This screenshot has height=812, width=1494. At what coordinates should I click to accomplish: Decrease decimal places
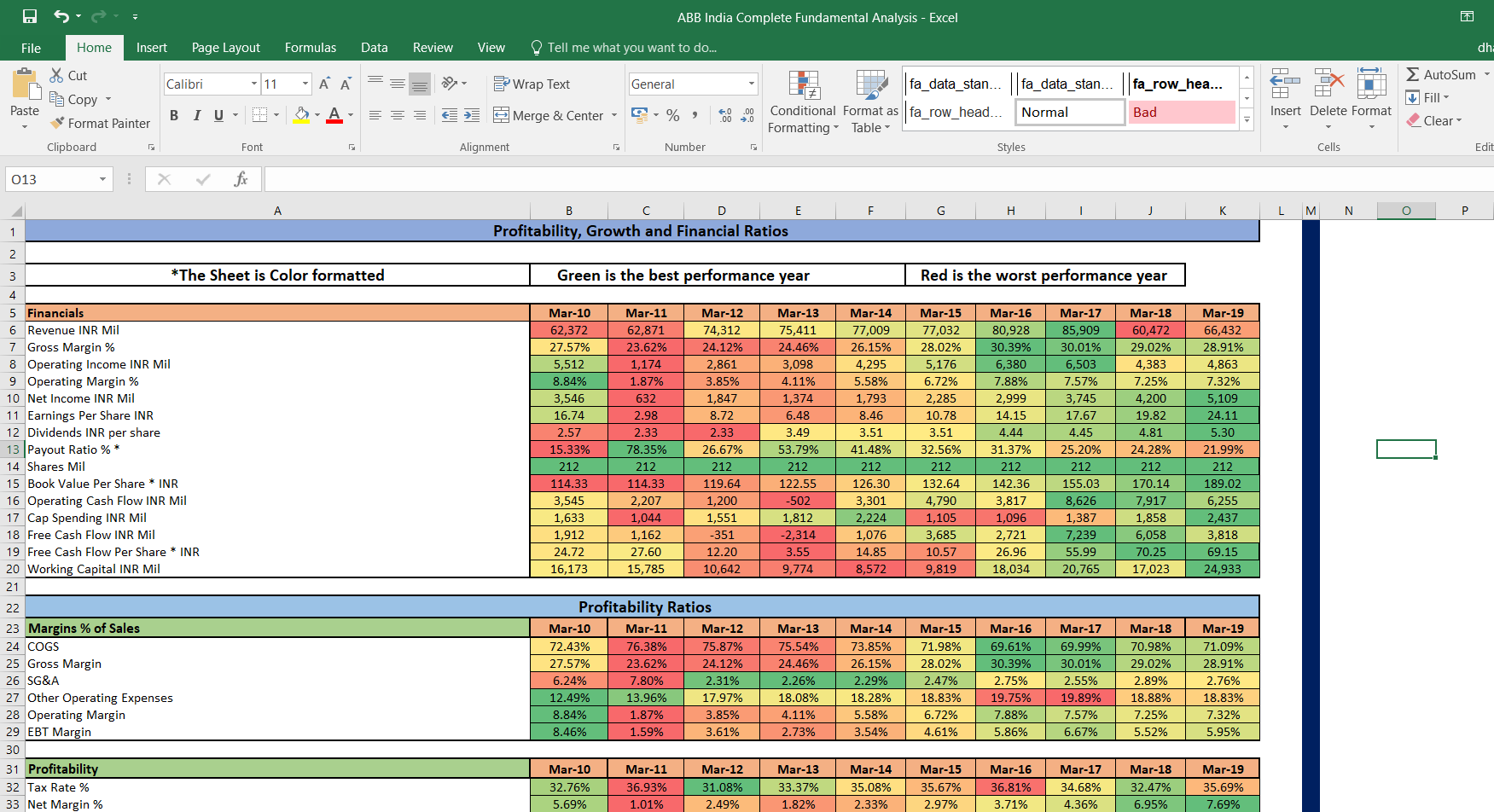point(747,115)
